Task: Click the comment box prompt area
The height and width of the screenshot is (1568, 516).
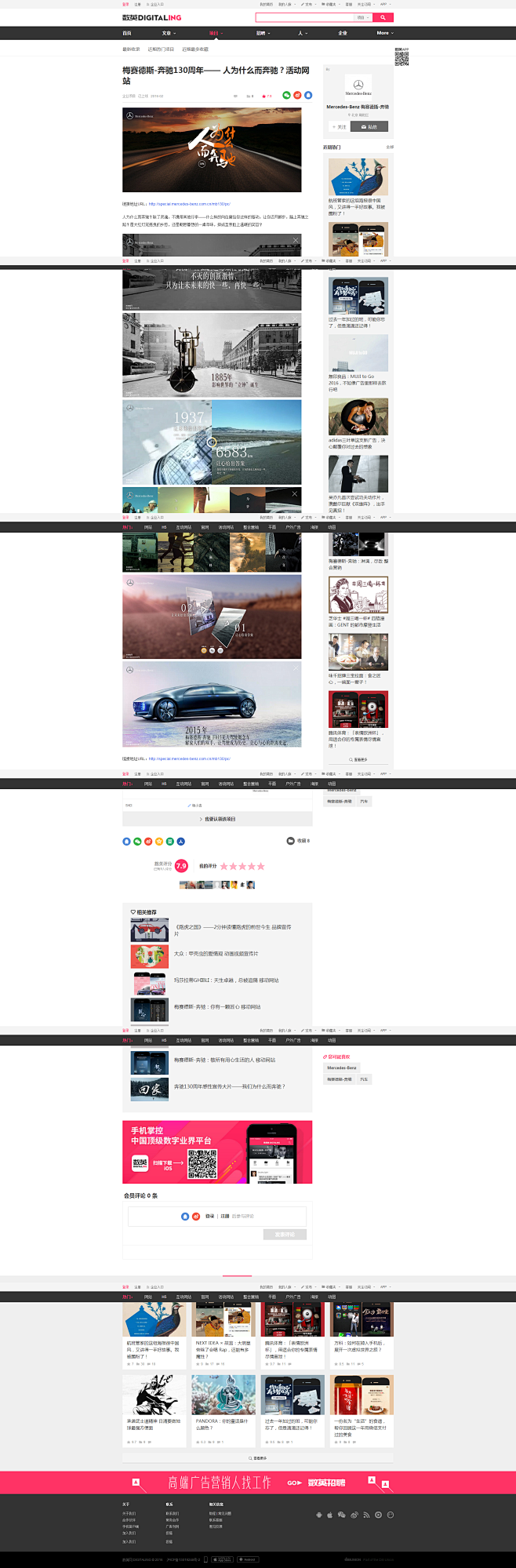Action: tap(217, 1216)
